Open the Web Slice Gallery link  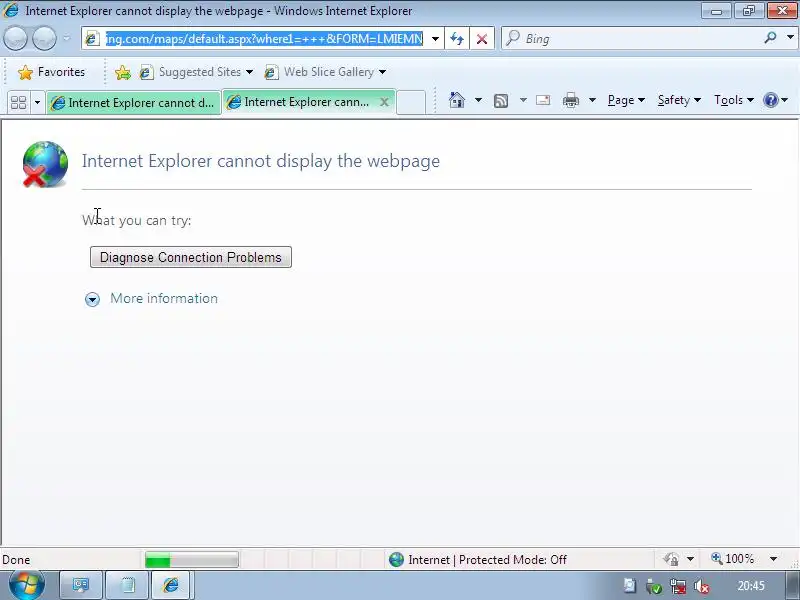click(325, 72)
